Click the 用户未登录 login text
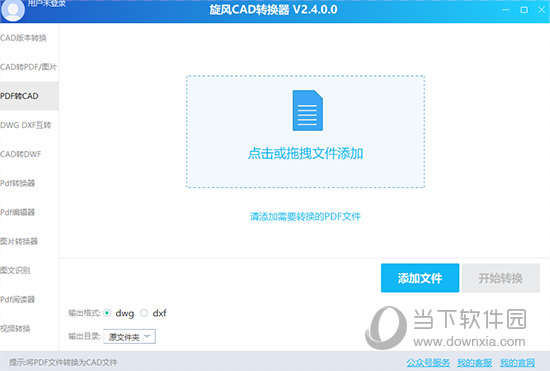This screenshot has width=550, height=371. (47, 4)
